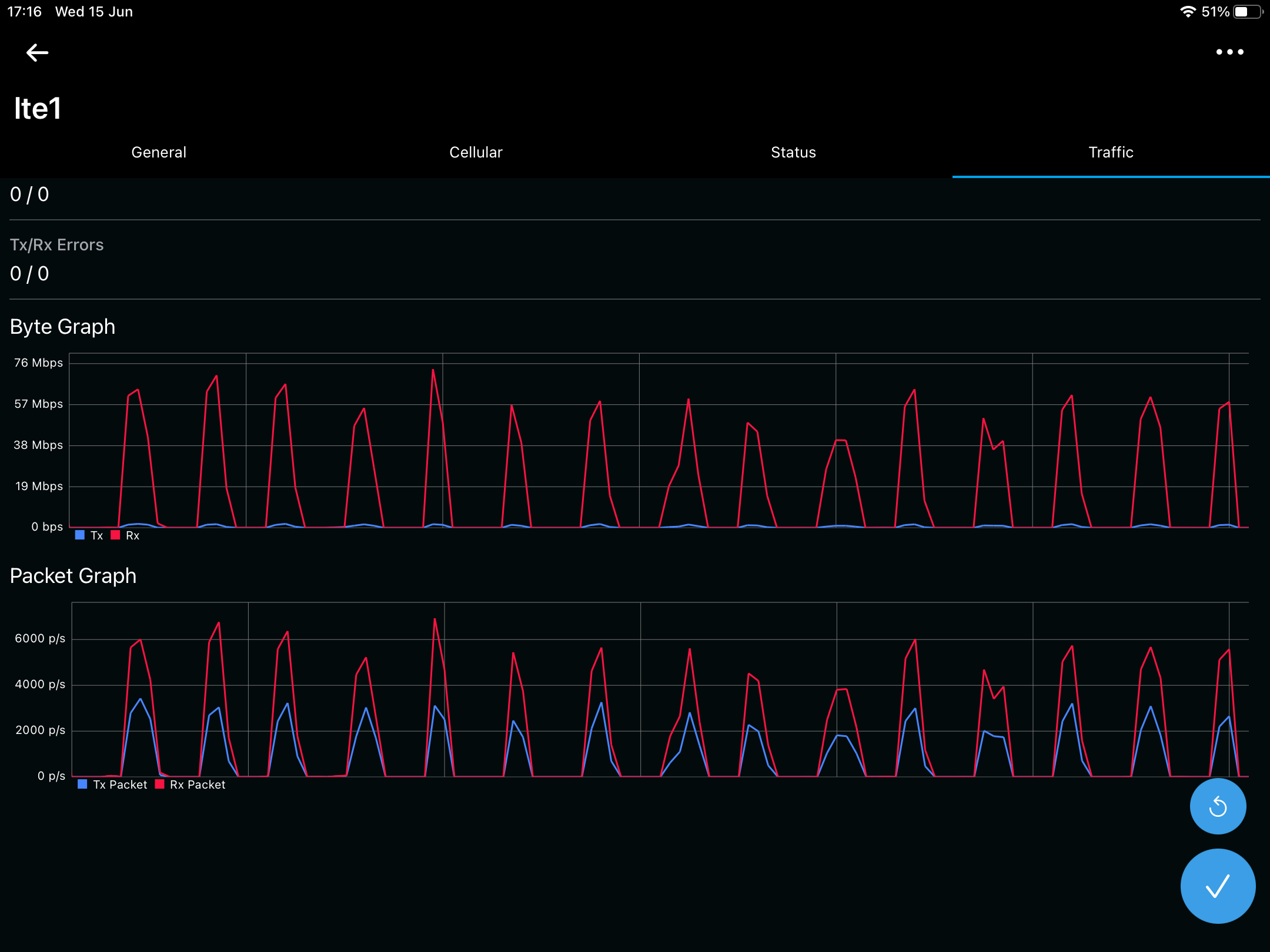Viewport: 1270px width, 952px height.
Task: Switch to the Cellular tab
Action: coord(476,152)
